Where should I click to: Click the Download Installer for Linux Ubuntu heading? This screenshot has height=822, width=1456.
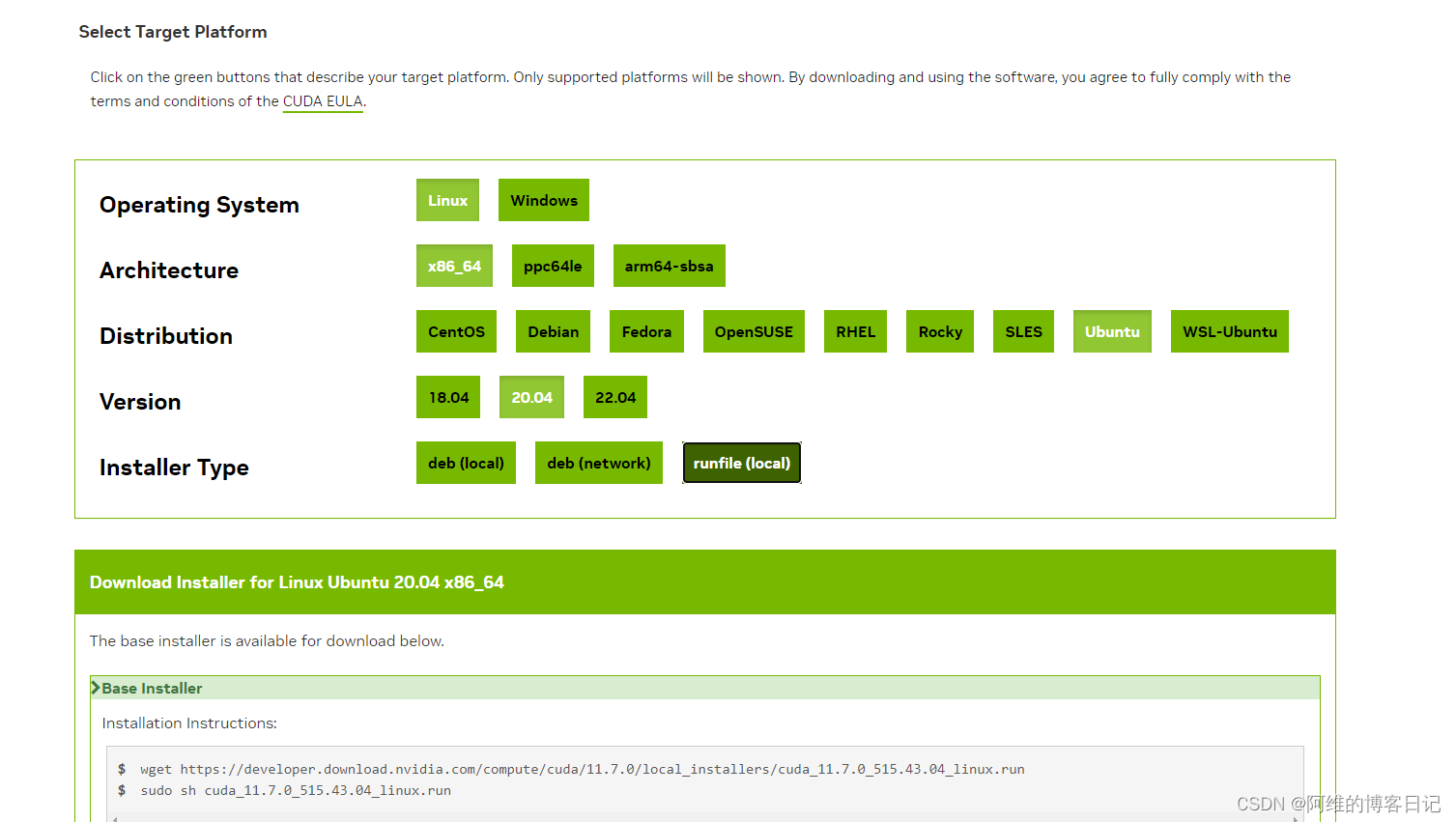pyautogui.click(x=297, y=582)
